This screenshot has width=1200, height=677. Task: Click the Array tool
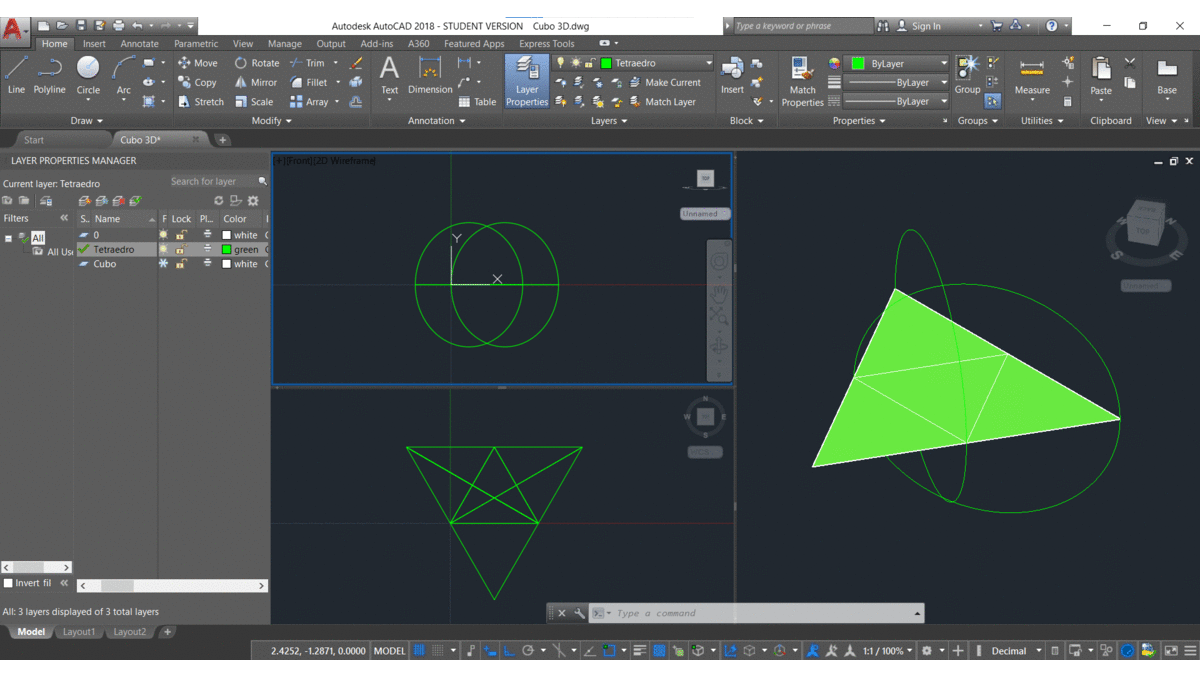pos(309,101)
